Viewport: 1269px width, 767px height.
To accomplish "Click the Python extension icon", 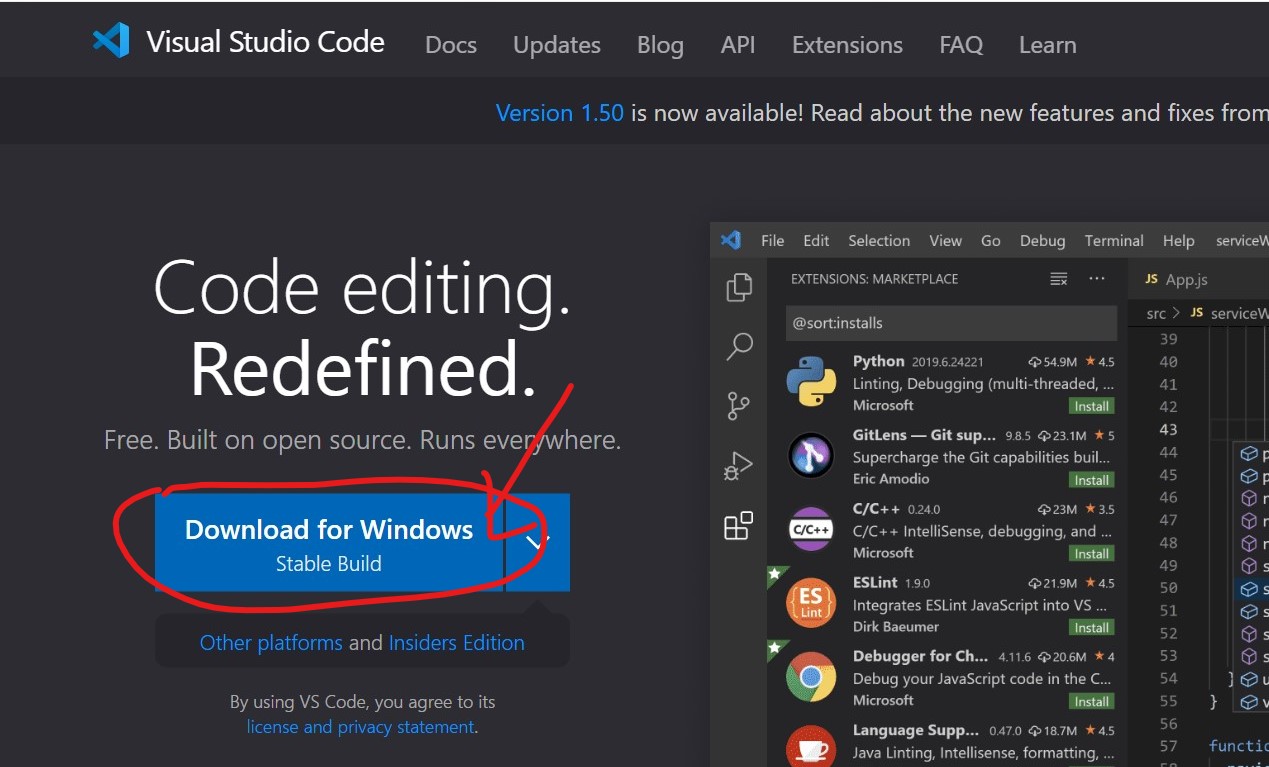I will click(811, 381).
